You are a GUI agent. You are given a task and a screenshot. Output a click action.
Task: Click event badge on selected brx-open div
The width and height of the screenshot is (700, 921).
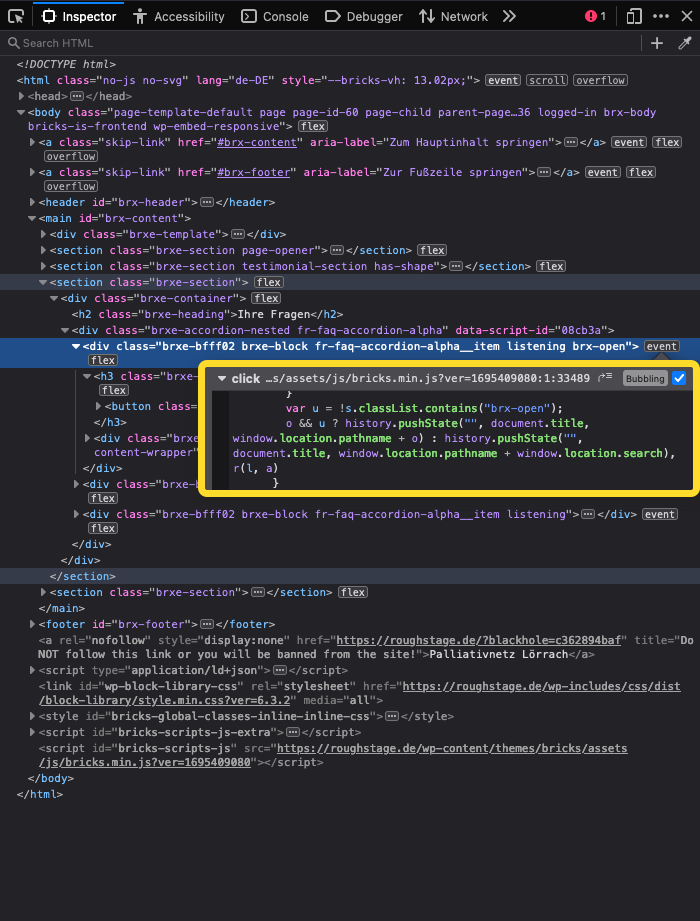[x=661, y=347]
